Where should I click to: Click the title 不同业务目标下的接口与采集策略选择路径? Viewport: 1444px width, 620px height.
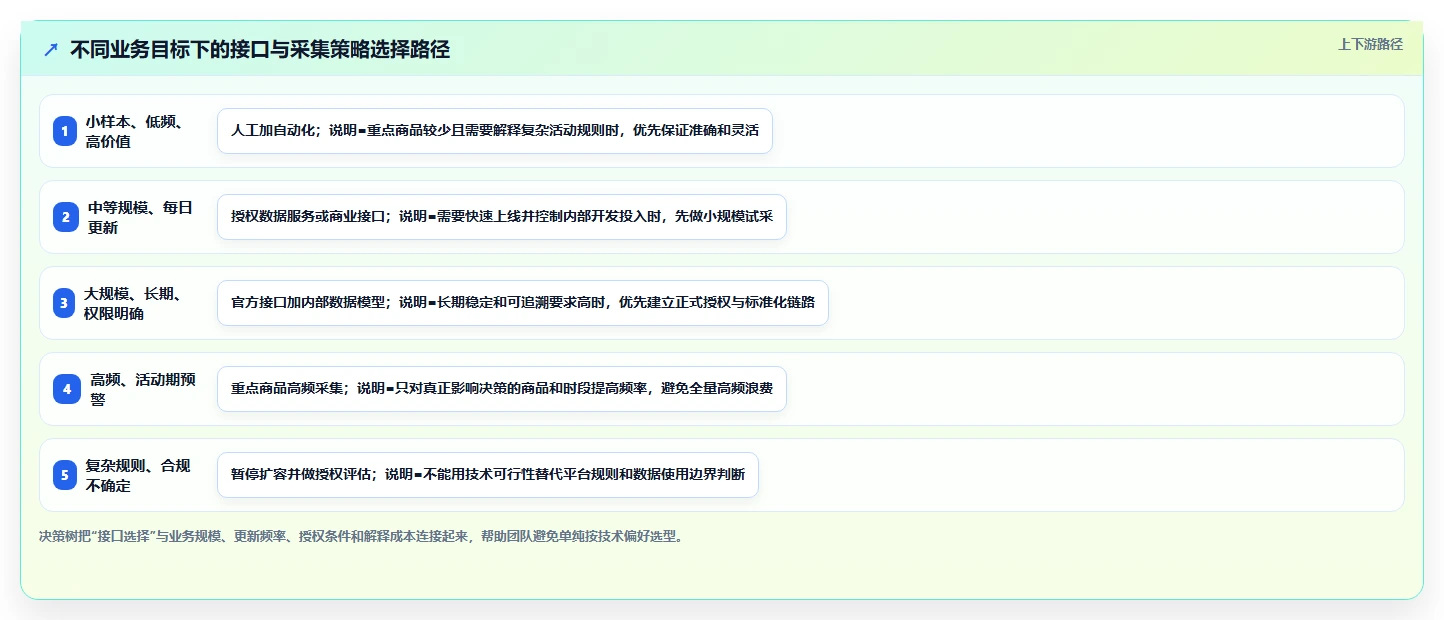[x=260, y=50]
